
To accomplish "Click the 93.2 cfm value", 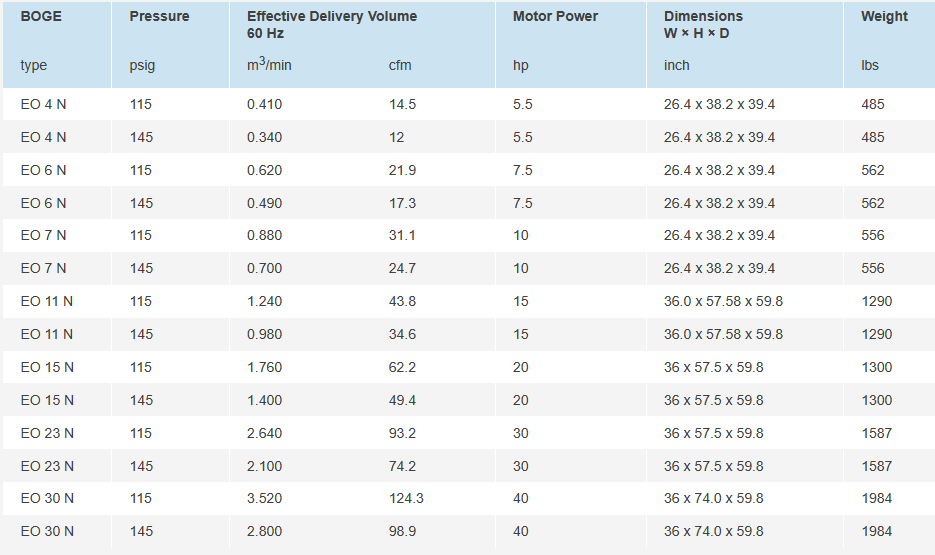I will click(402, 433).
